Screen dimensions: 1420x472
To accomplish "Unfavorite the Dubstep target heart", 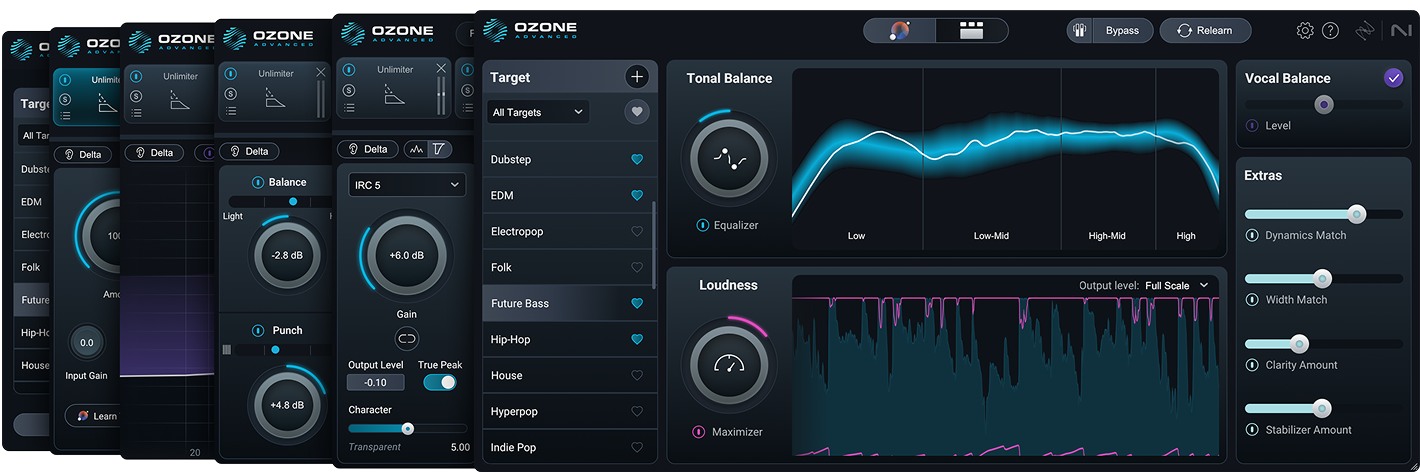I will pos(637,159).
